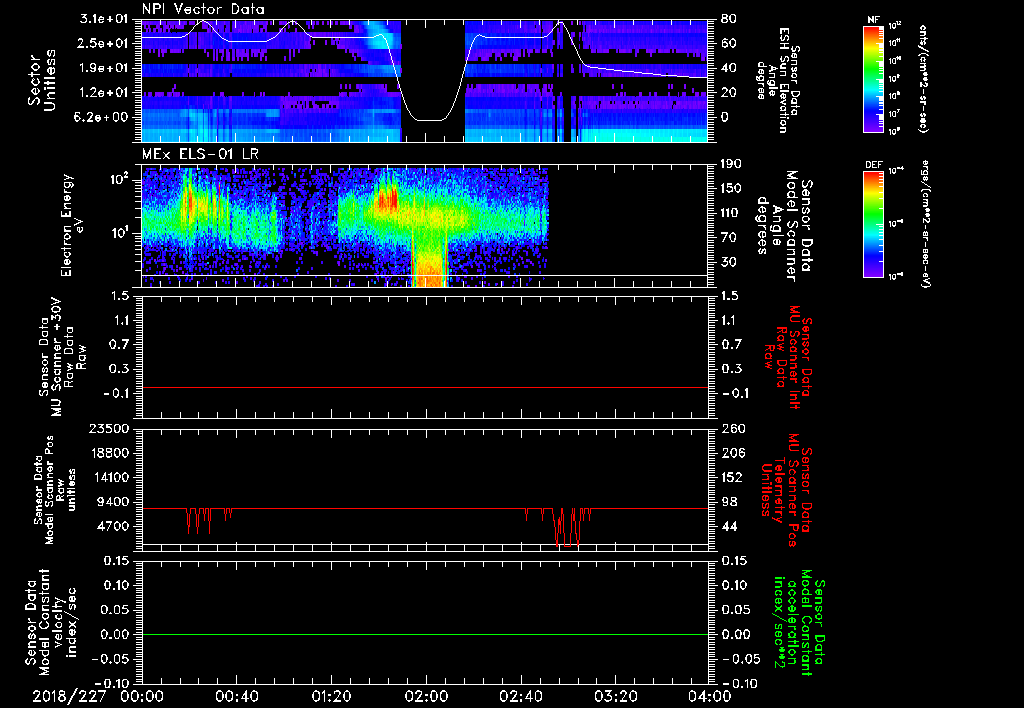
Task: Click the 98 telemetry axis value
Action: click(729, 502)
